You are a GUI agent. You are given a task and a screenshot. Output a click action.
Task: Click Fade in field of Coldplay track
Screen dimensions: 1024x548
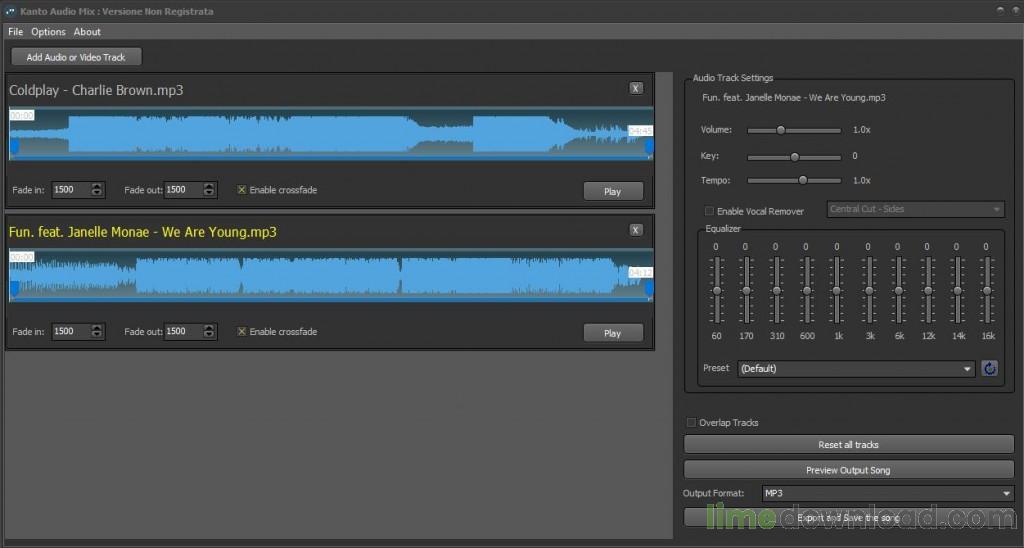pos(71,189)
